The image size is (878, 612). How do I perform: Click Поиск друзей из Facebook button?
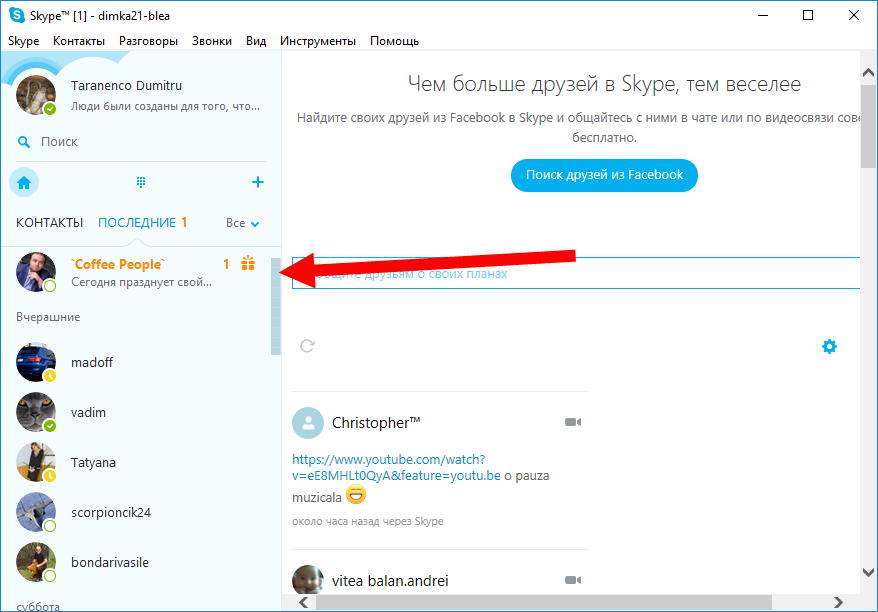click(x=604, y=175)
